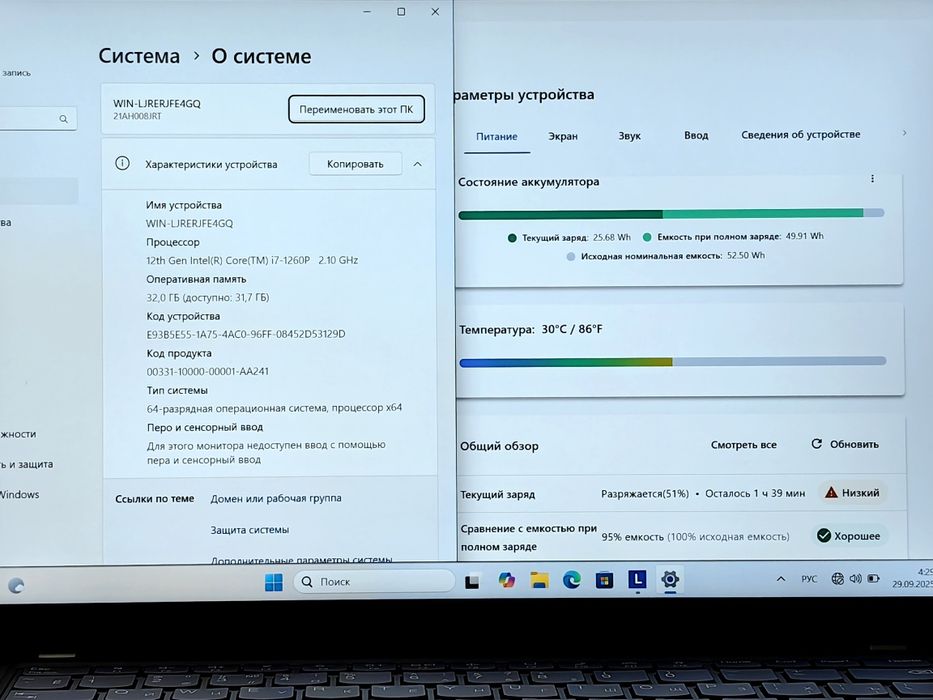Viewport: 933px width, 700px height.
Task: Click the refresh icon next to Обновить
Action: [x=816, y=444]
